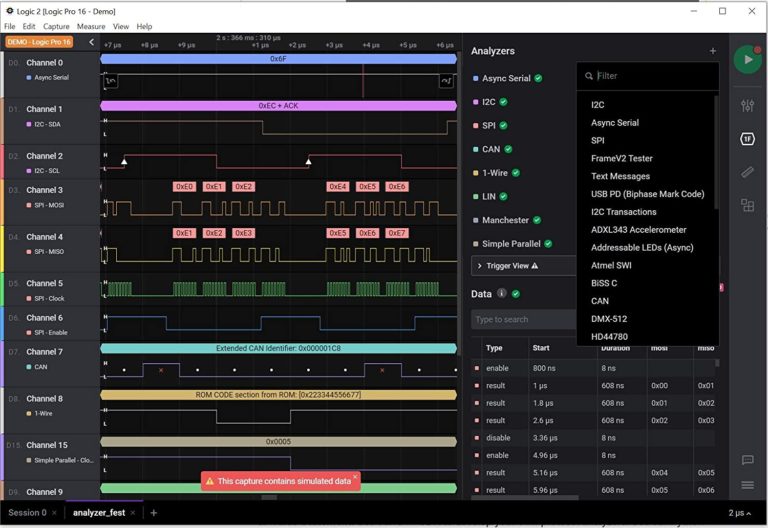
Task: Click the DEMO - Logic Pro 16 button
Action: pyautogui.click(x=39, y=42)
